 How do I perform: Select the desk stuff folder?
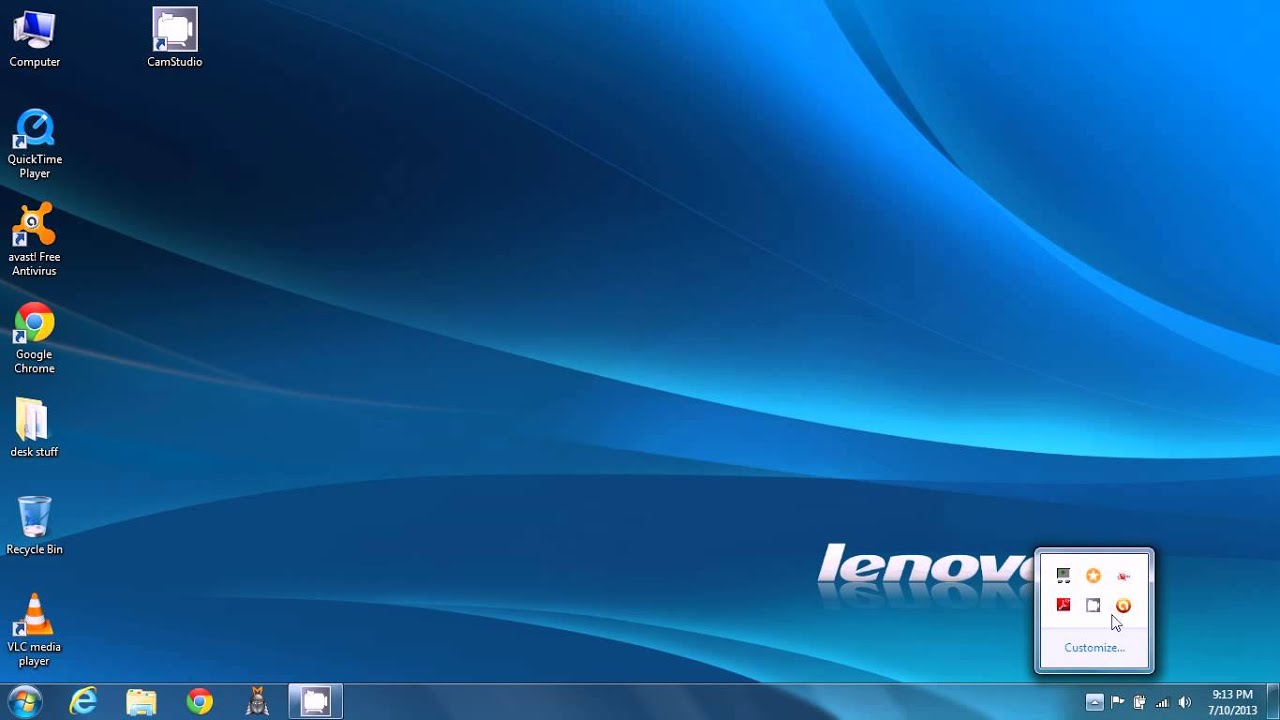[x=34, y=428]
